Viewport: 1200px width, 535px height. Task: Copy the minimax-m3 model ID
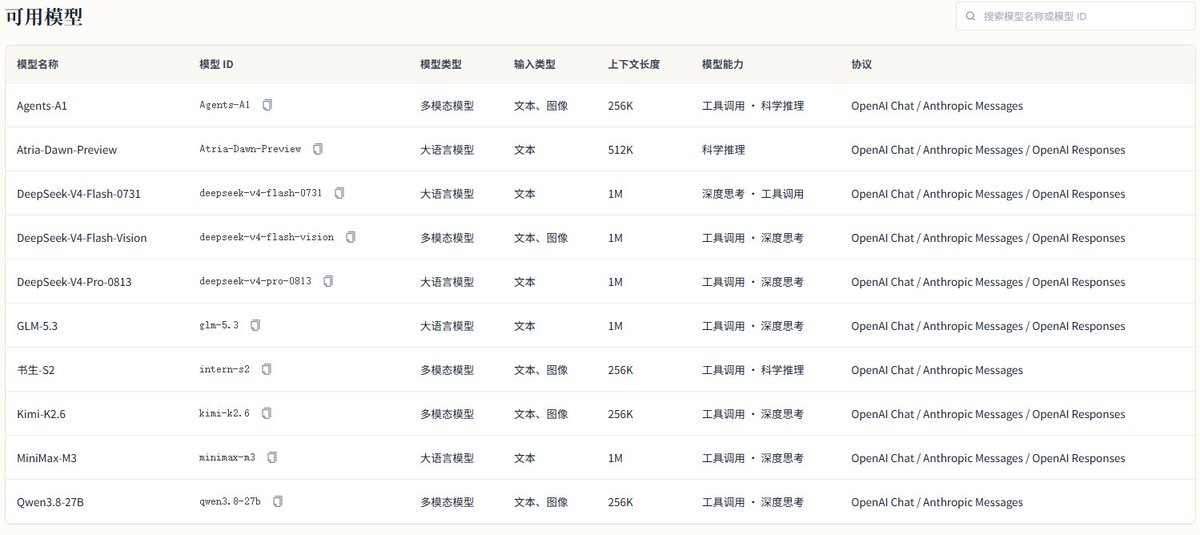coord(272,457)
